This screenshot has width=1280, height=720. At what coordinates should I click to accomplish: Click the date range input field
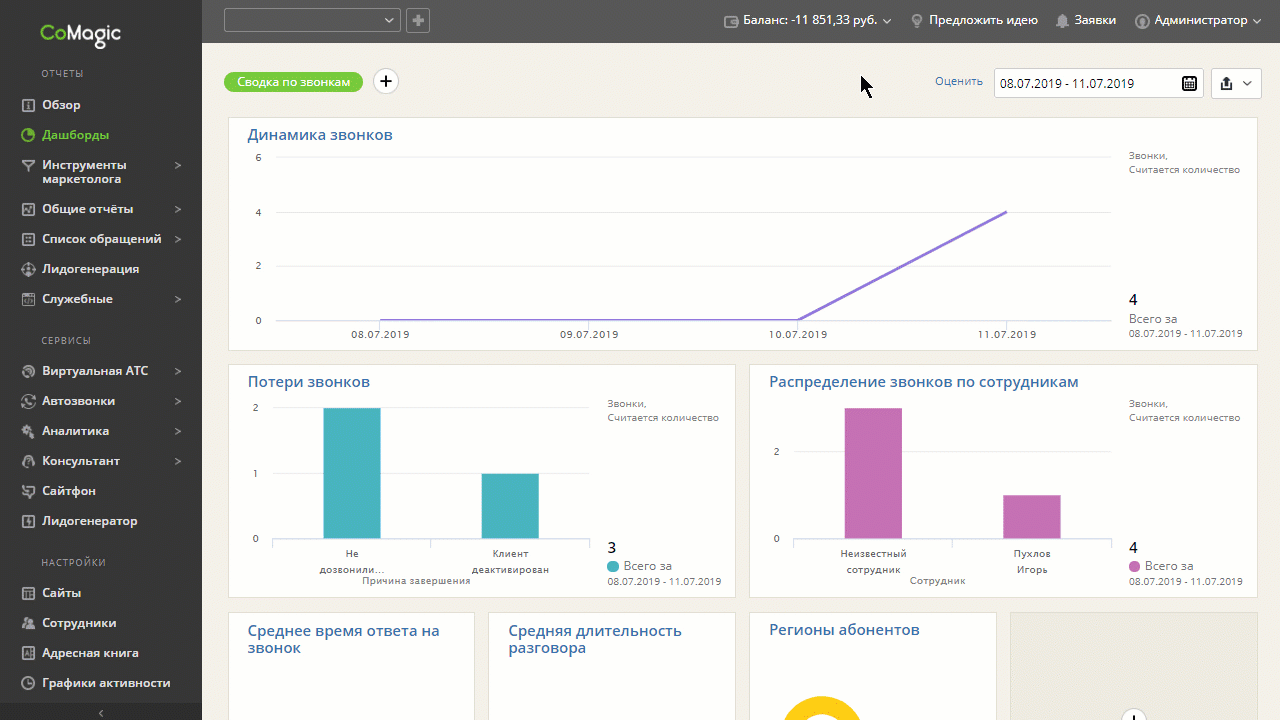1098,83
